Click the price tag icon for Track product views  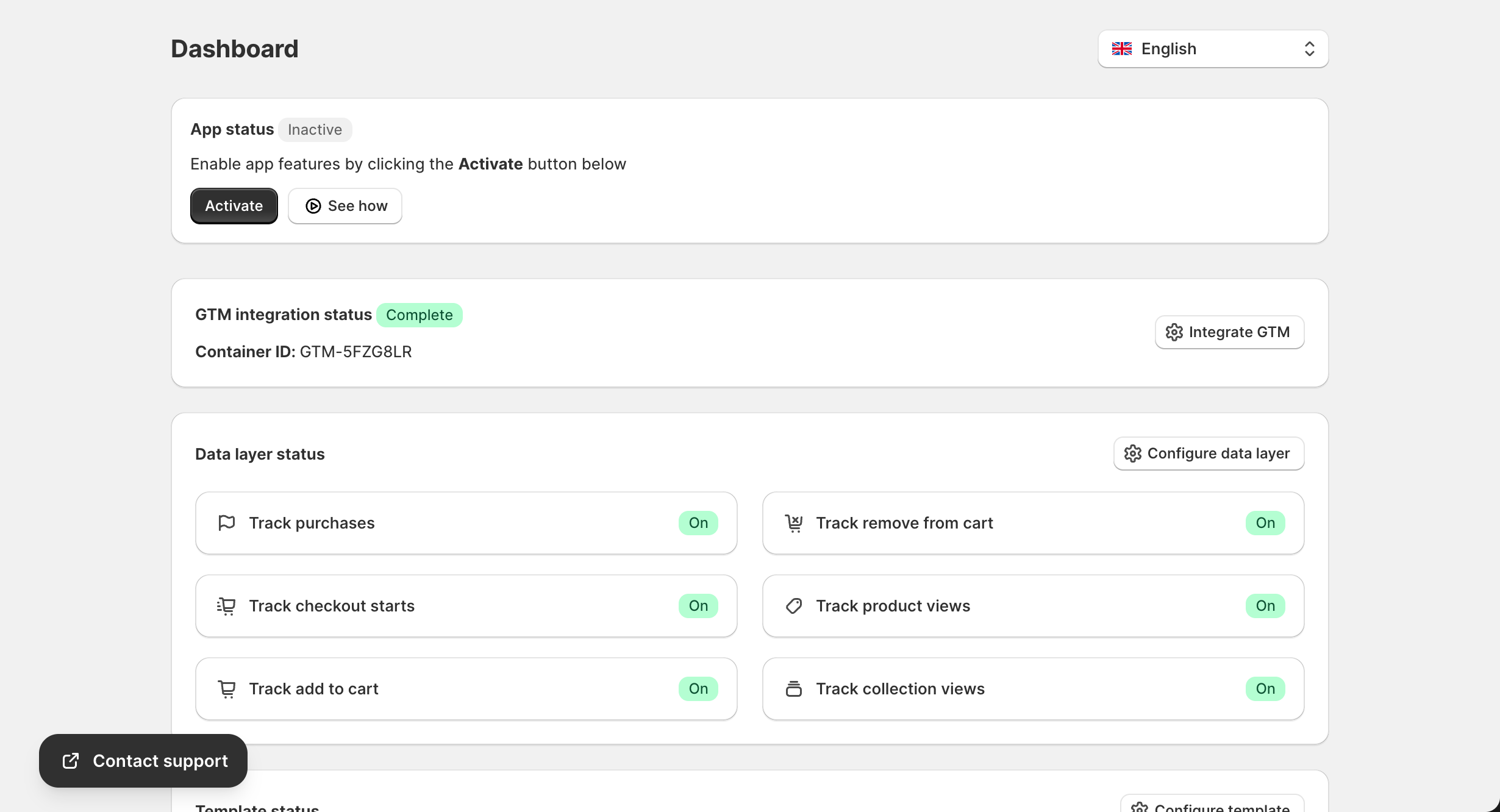tap(793, 605)
